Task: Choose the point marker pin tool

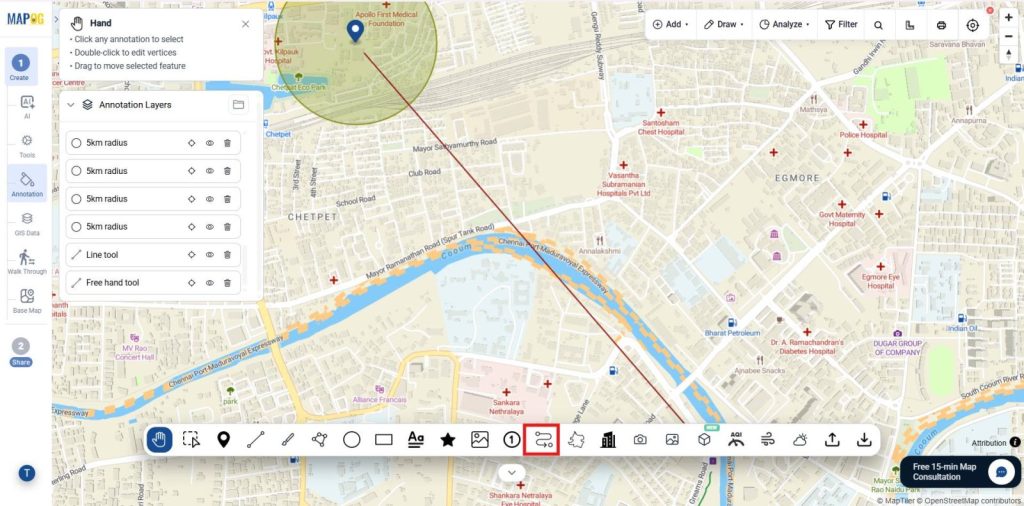Action: click(x=223, y=439)
